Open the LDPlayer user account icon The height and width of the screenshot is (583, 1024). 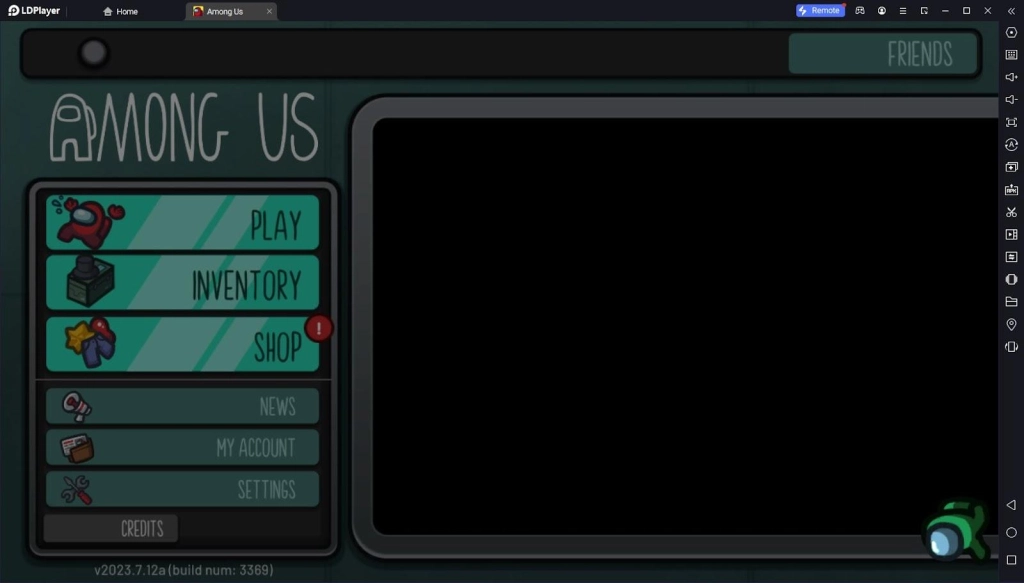[882, 10]
